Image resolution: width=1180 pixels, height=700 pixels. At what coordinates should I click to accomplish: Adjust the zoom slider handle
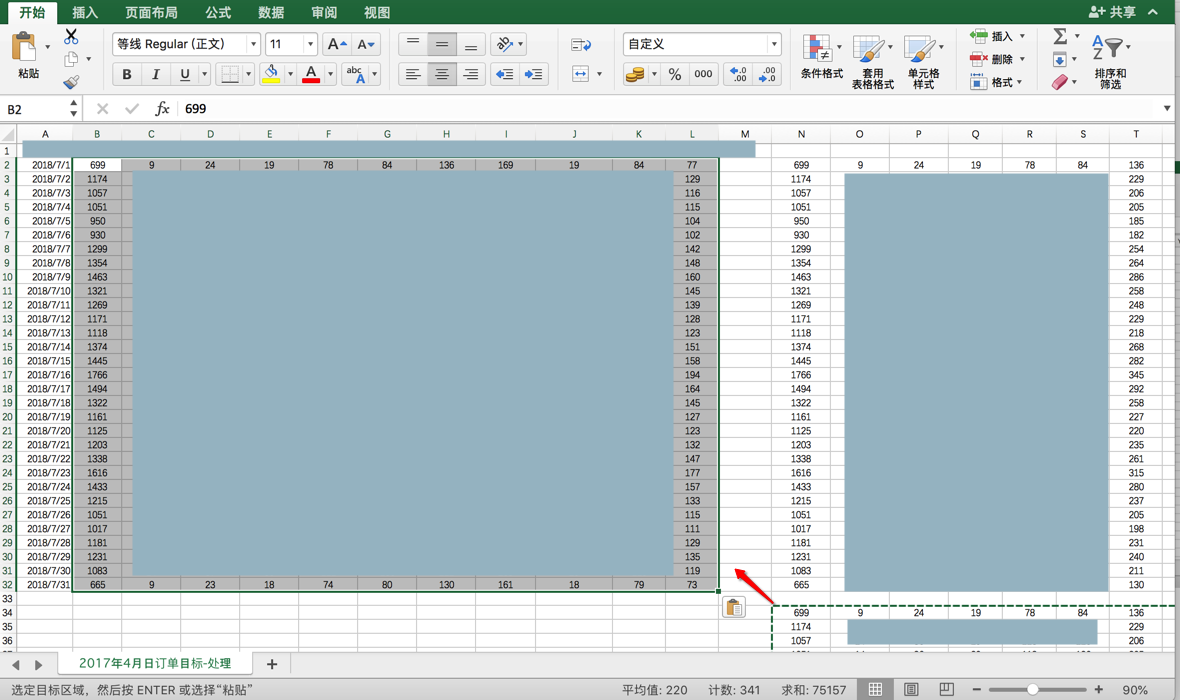click(1032, 689)
